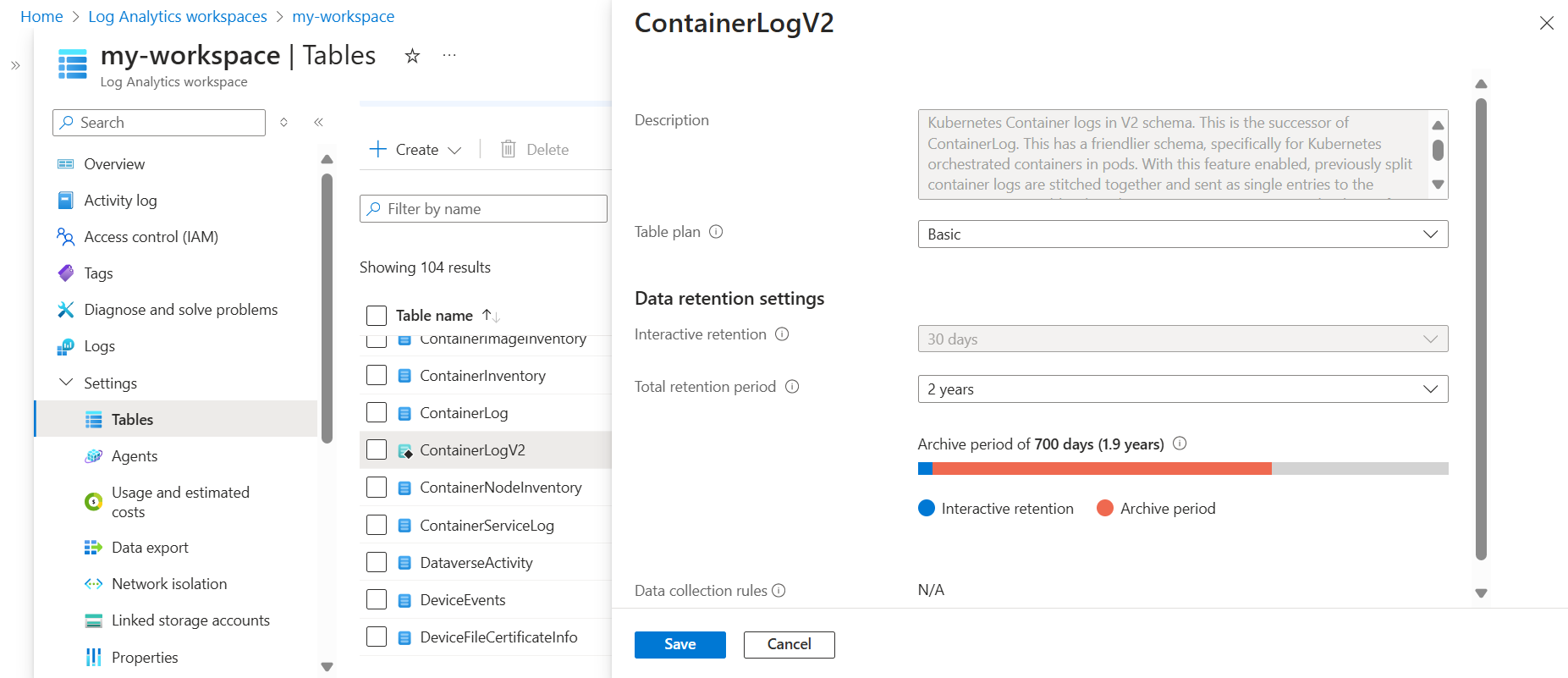This screenshot has width=1568, height=678.
Task: Click the Data collection rules info icon
Action: pyautogui.click(x=778, y=591)
